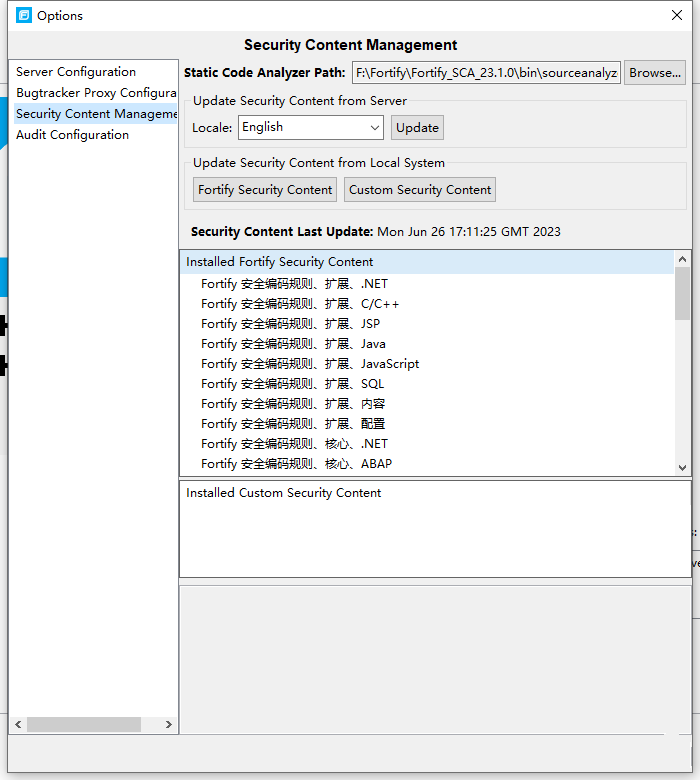Click Update security content button
The image size is (700, 780).
417,128
